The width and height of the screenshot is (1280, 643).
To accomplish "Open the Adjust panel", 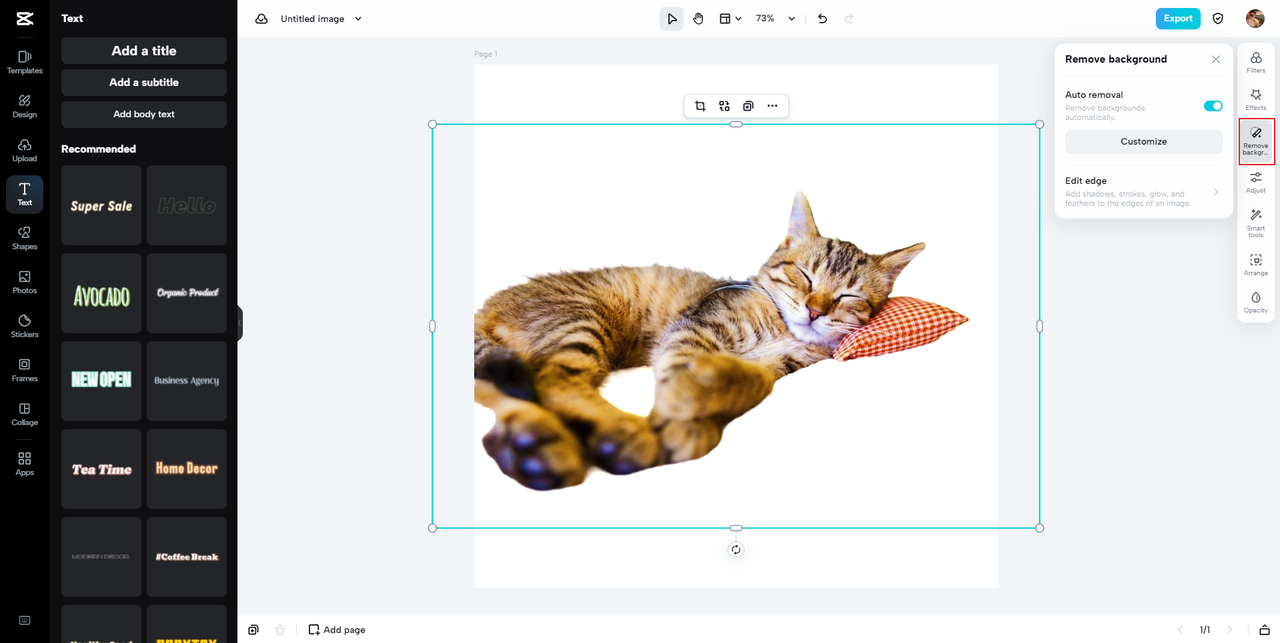I will coord(1256,182).
